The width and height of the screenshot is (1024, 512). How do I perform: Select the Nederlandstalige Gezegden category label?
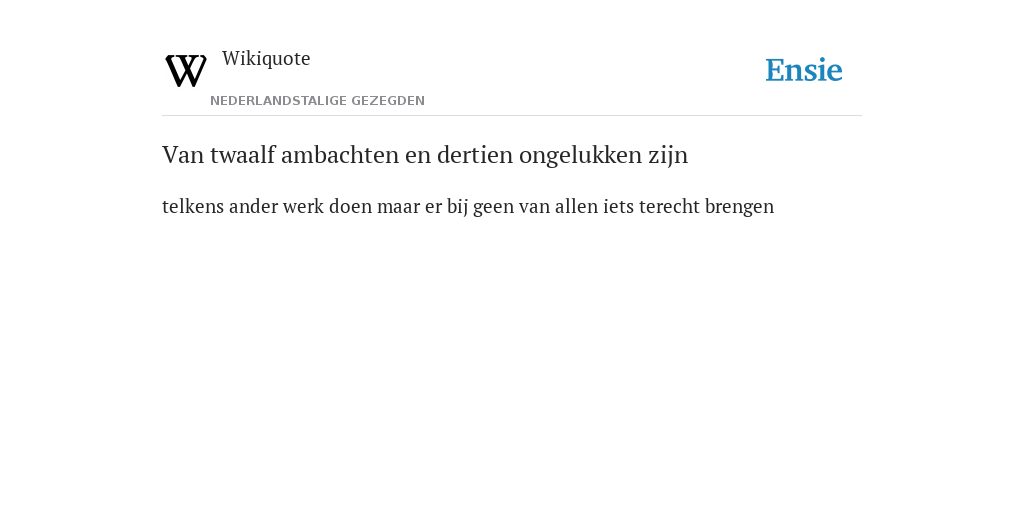pyautogui.click(x=317, y=101)
